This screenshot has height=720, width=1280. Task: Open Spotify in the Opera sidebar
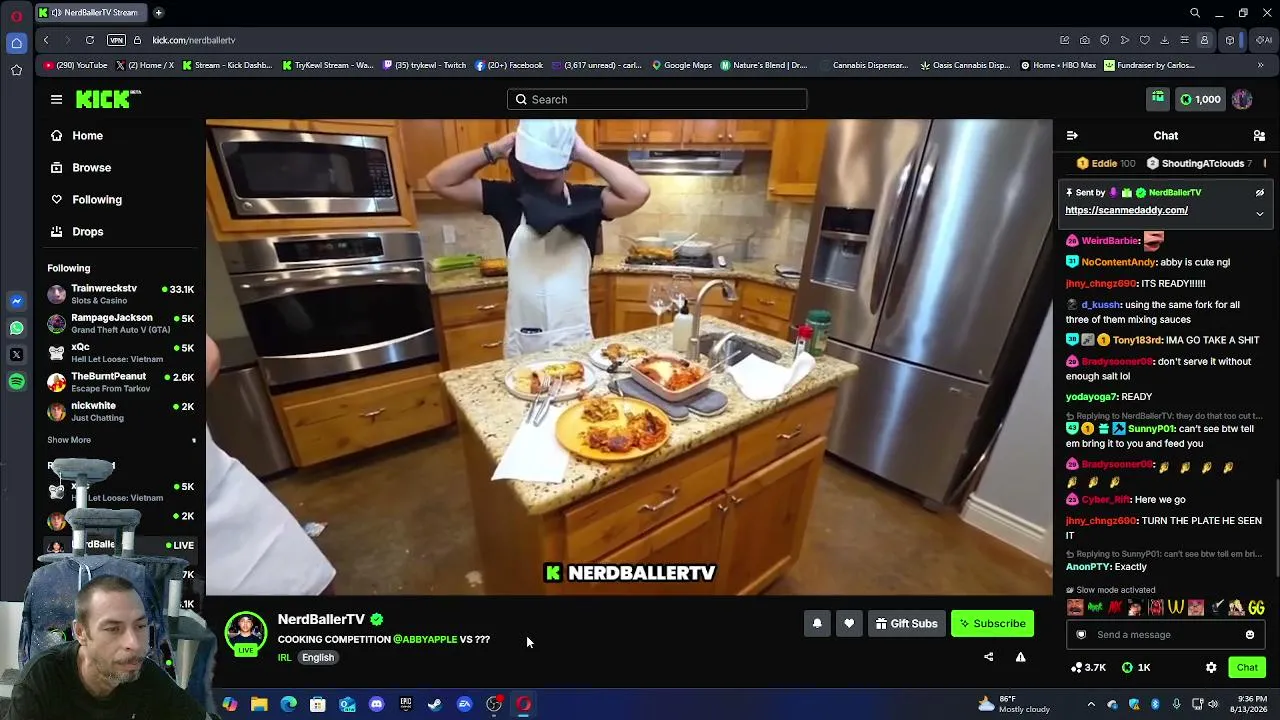point(16,381)
